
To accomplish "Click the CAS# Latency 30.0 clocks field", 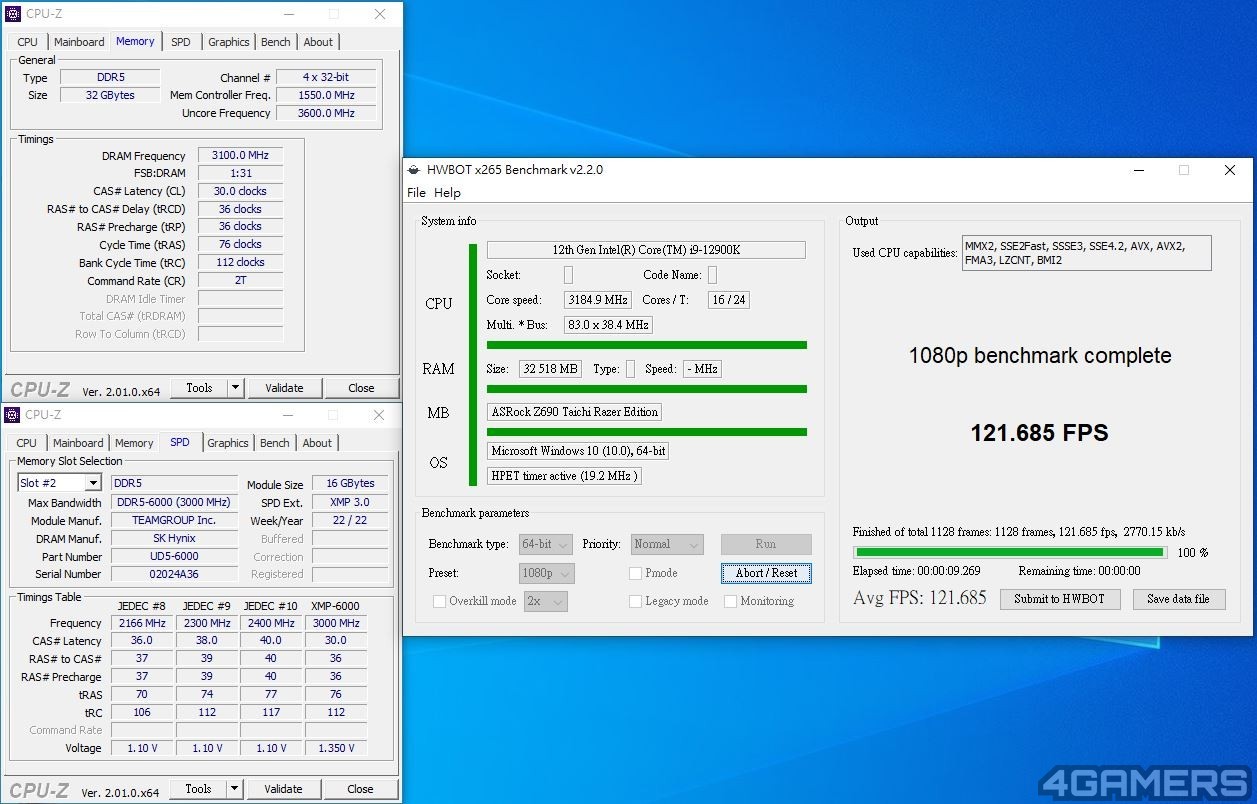I will pos(240,191).
